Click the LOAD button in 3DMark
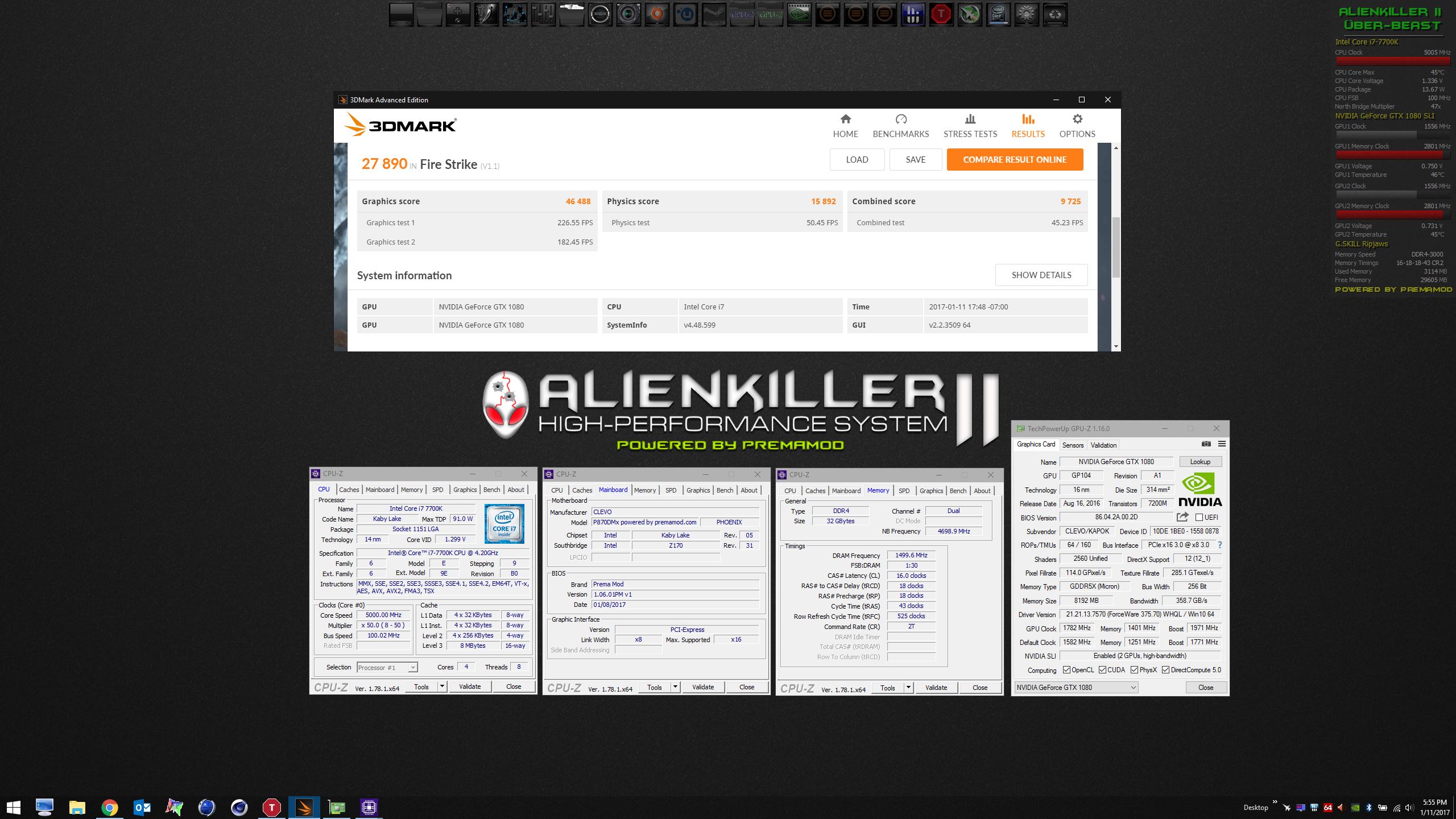The height and width of the screenshot is (819, 1456). tap(857, 160)
